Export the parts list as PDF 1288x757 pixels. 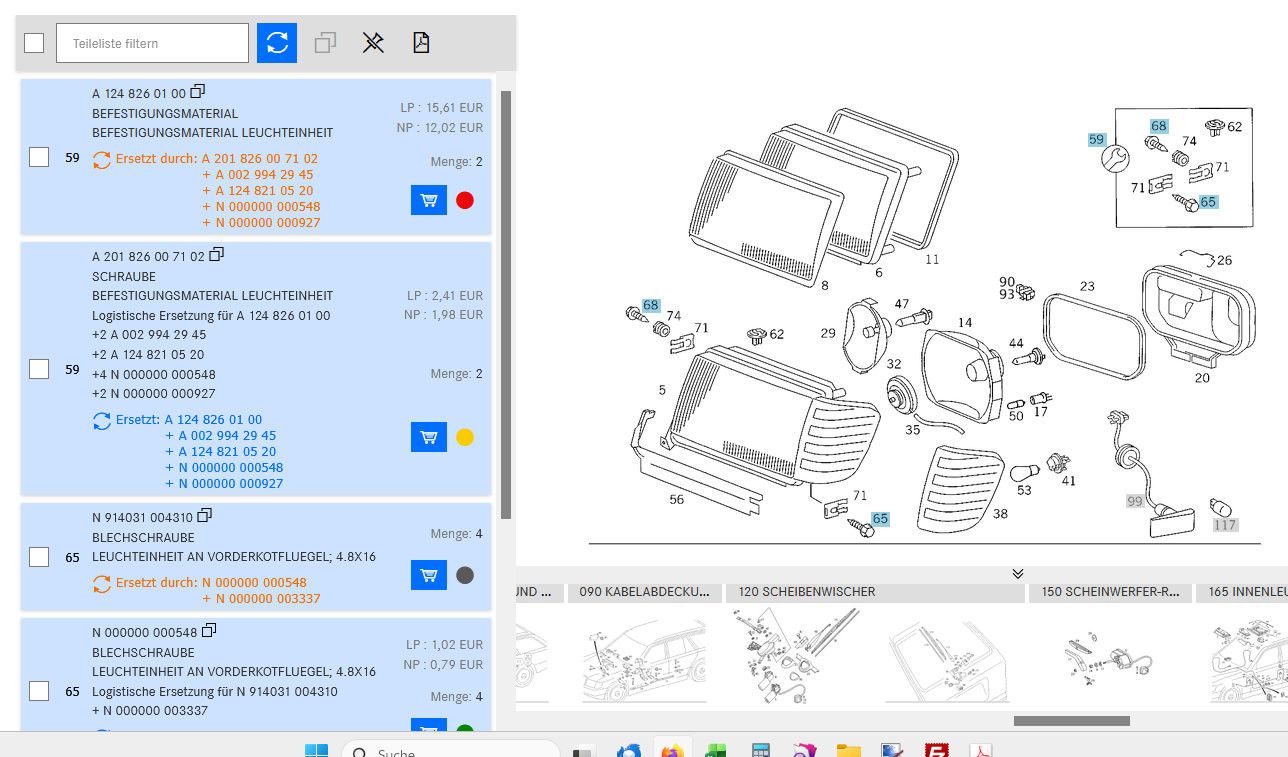[421, 43]
